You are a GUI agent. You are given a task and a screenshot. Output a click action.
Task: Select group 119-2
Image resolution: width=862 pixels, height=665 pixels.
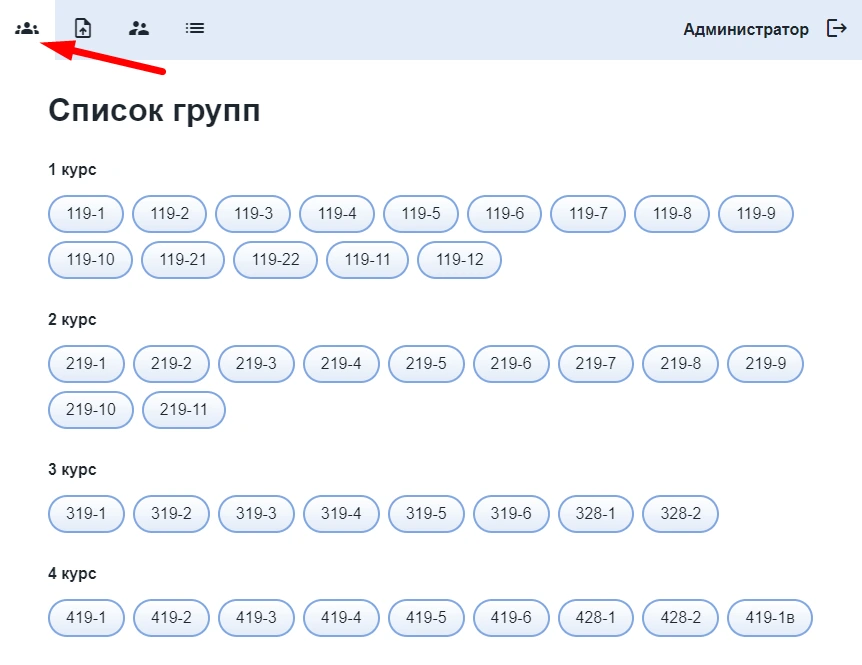click(x=169, y=214)
